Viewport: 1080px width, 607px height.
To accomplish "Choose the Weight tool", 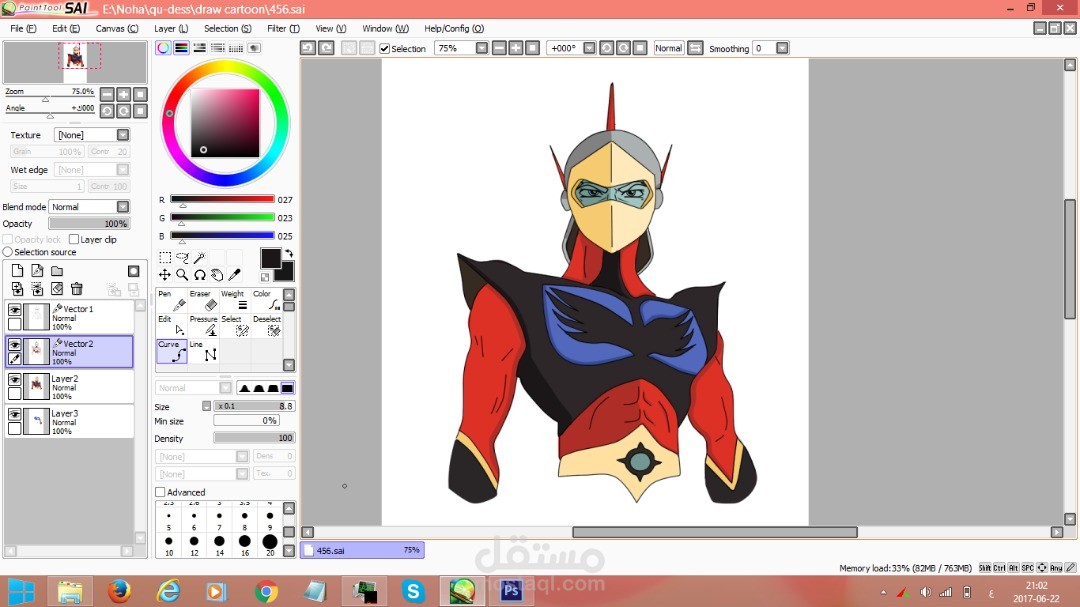I will [x=235, y=300].
